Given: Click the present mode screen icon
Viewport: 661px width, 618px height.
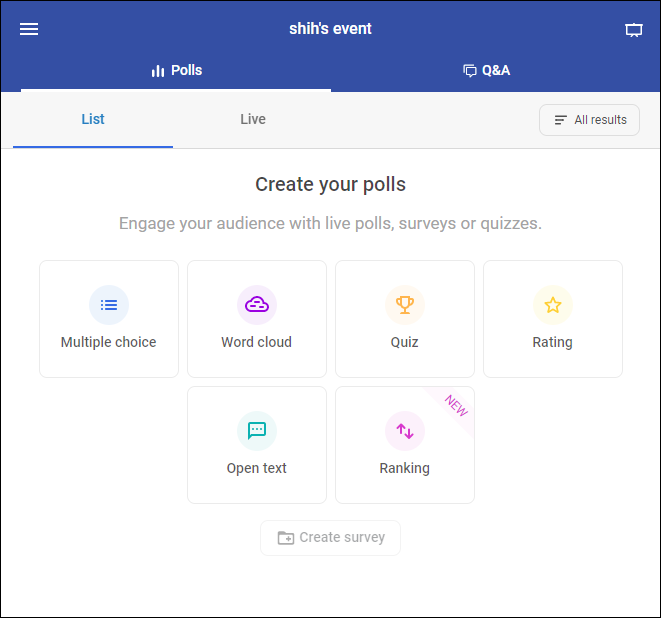Looking at the screenshot, I should coord(633,30).
